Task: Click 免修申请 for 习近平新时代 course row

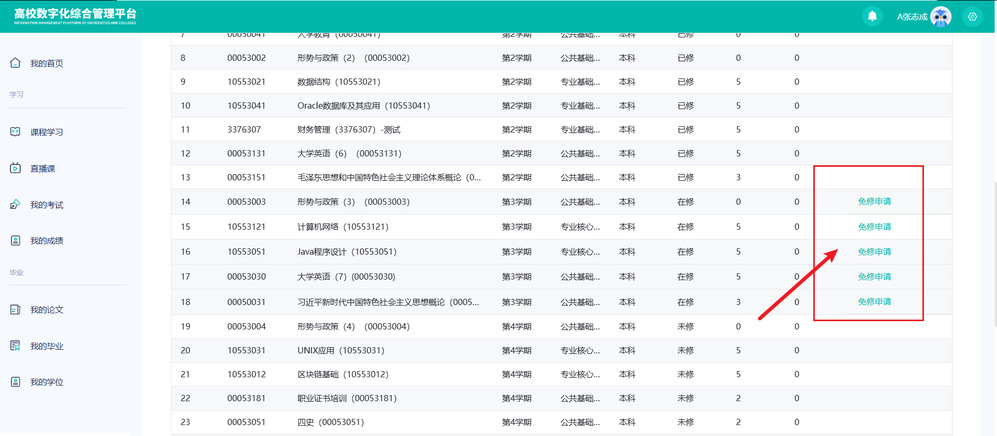Action: point(874,301)
